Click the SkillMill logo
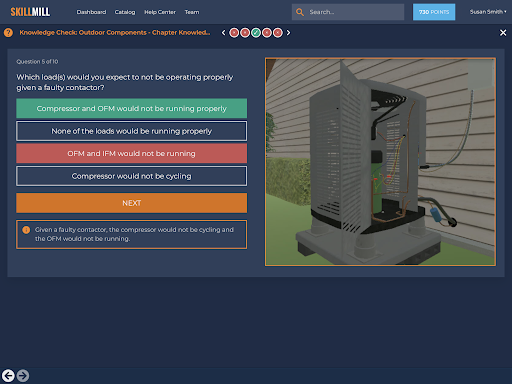Screen dimensions: 512x384 coord(30,12)
